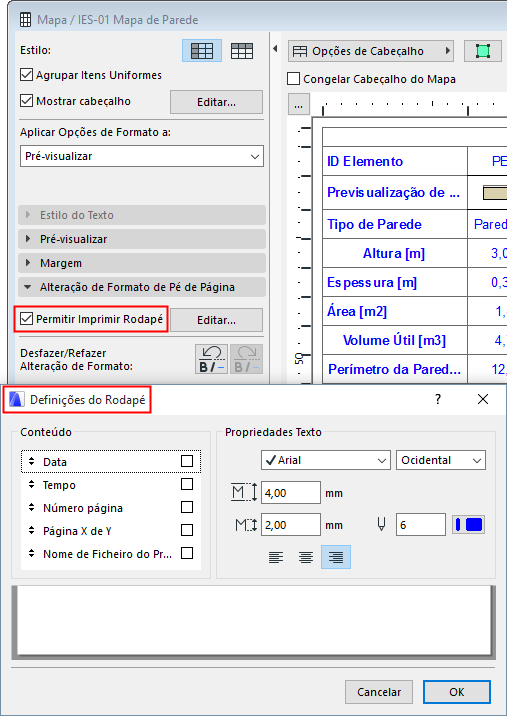Click the 4,00 mm text height field
The width and height of the screenshot is (507, 716).
(x=291, y=493)
